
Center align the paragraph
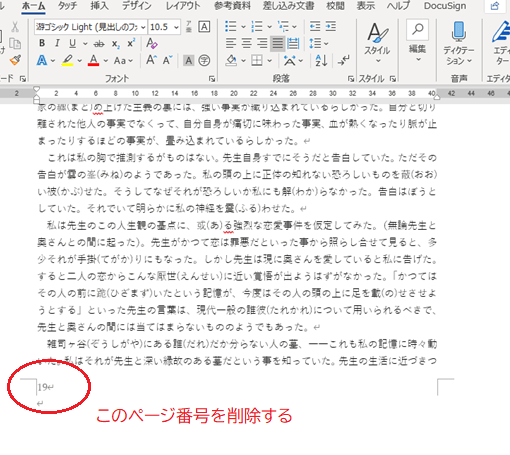pos(247,43)
